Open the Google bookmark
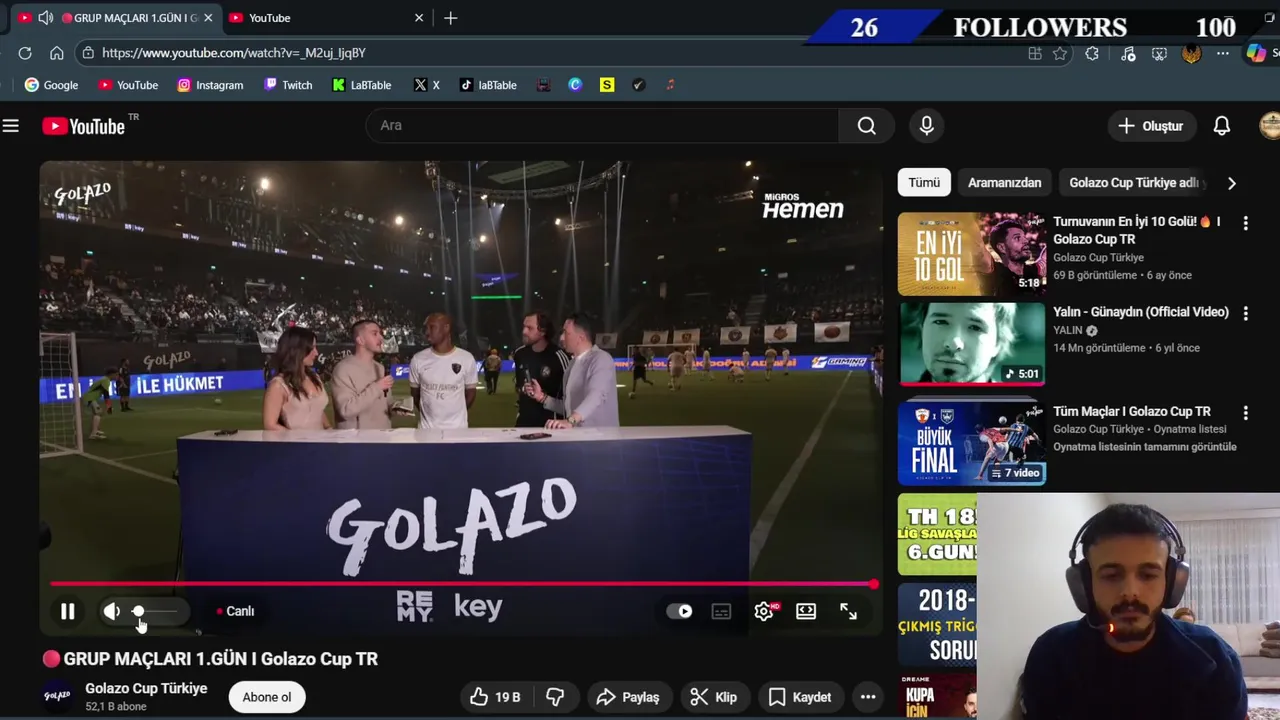 tap(51, 85)
